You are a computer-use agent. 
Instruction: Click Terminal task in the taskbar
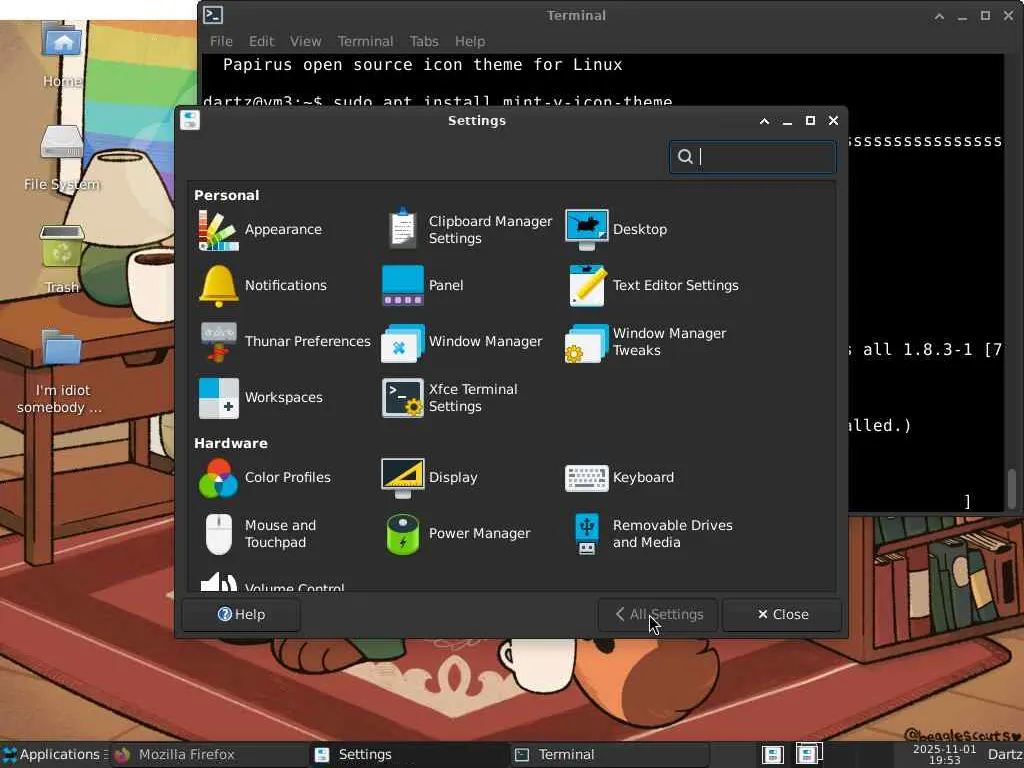point(610,755)
